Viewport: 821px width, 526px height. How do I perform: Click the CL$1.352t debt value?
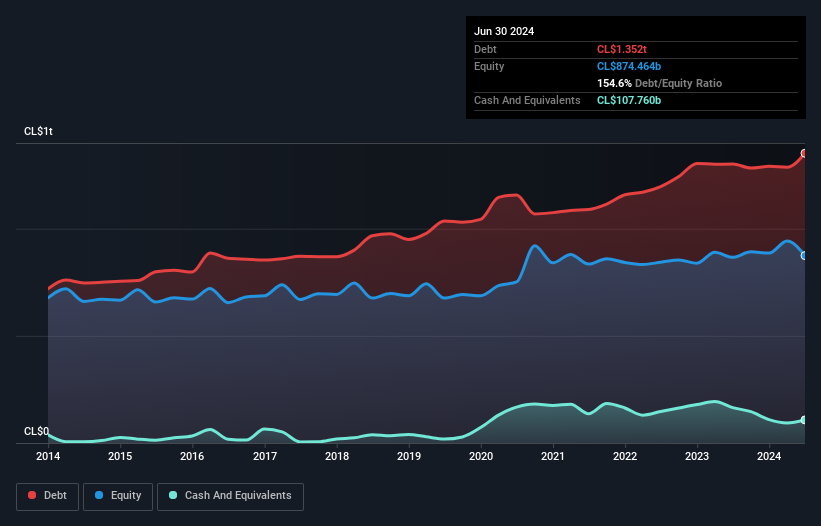pyautogui.click(x=622, y=49)
